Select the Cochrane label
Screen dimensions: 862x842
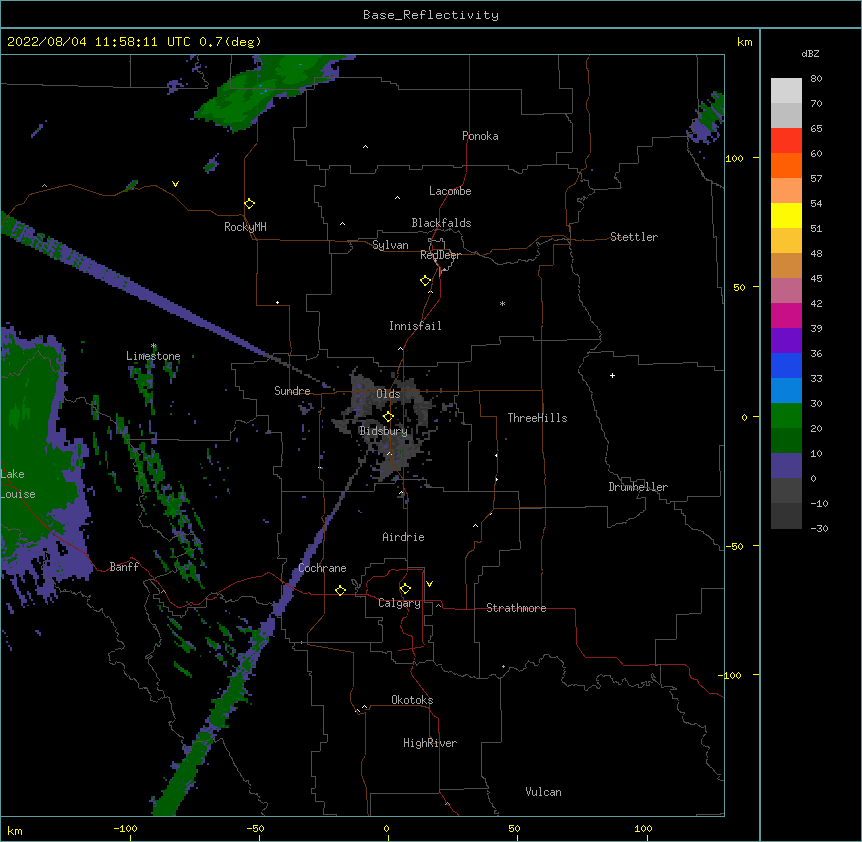tap(322, 568)
